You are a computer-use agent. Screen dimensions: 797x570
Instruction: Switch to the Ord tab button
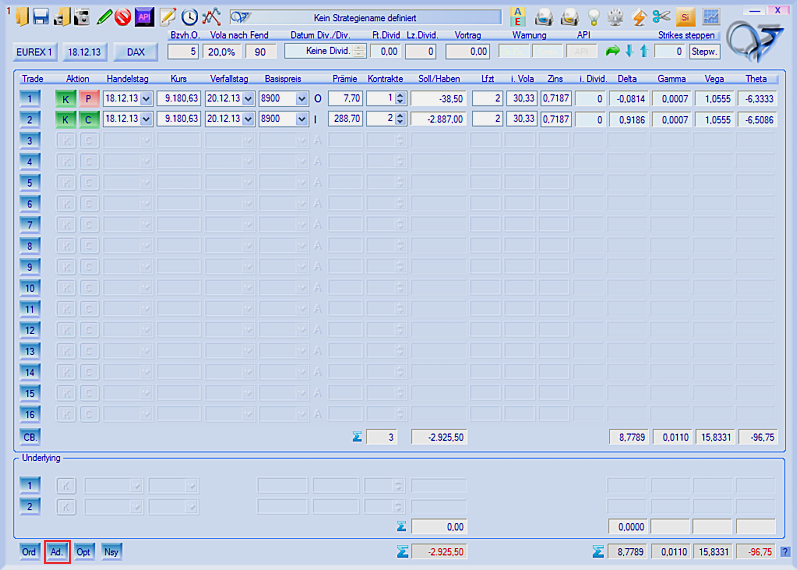[x=29, y=552]
